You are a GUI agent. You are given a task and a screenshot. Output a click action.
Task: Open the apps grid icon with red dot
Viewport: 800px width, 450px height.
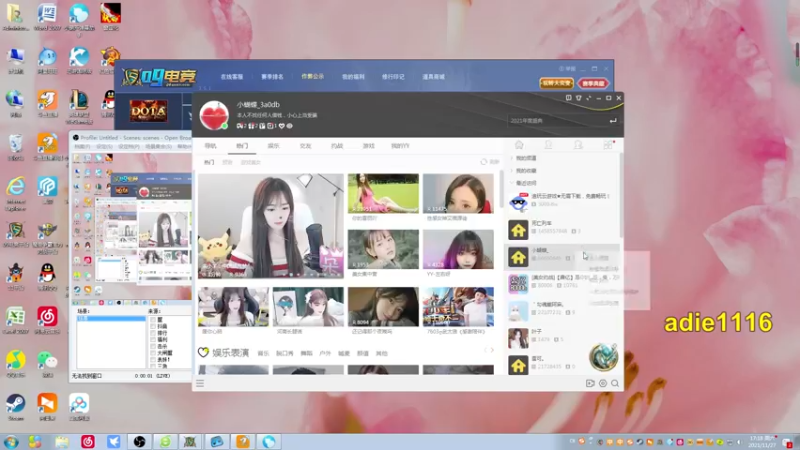click(608, 145)
